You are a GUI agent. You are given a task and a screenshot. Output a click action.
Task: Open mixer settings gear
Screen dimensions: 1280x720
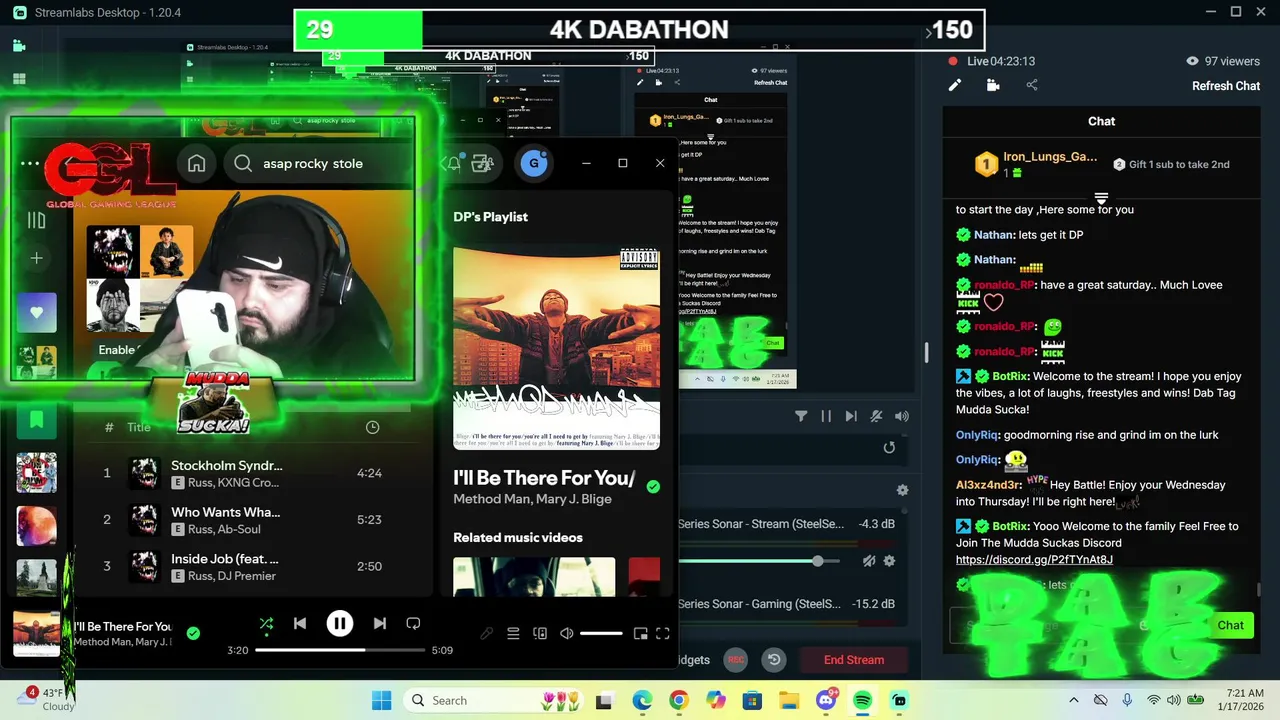tap(902, 490)
